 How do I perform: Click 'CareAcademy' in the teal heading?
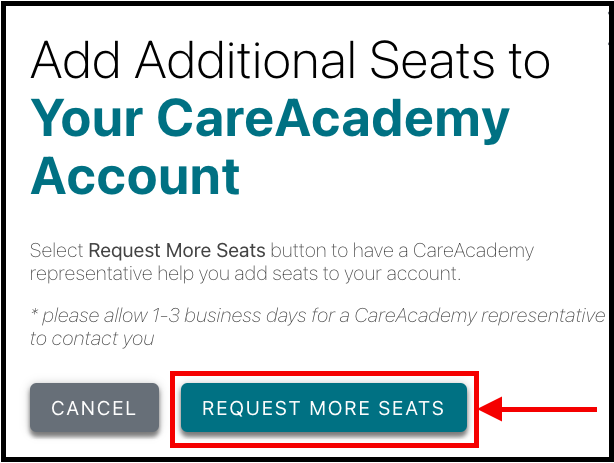[338, 121]
